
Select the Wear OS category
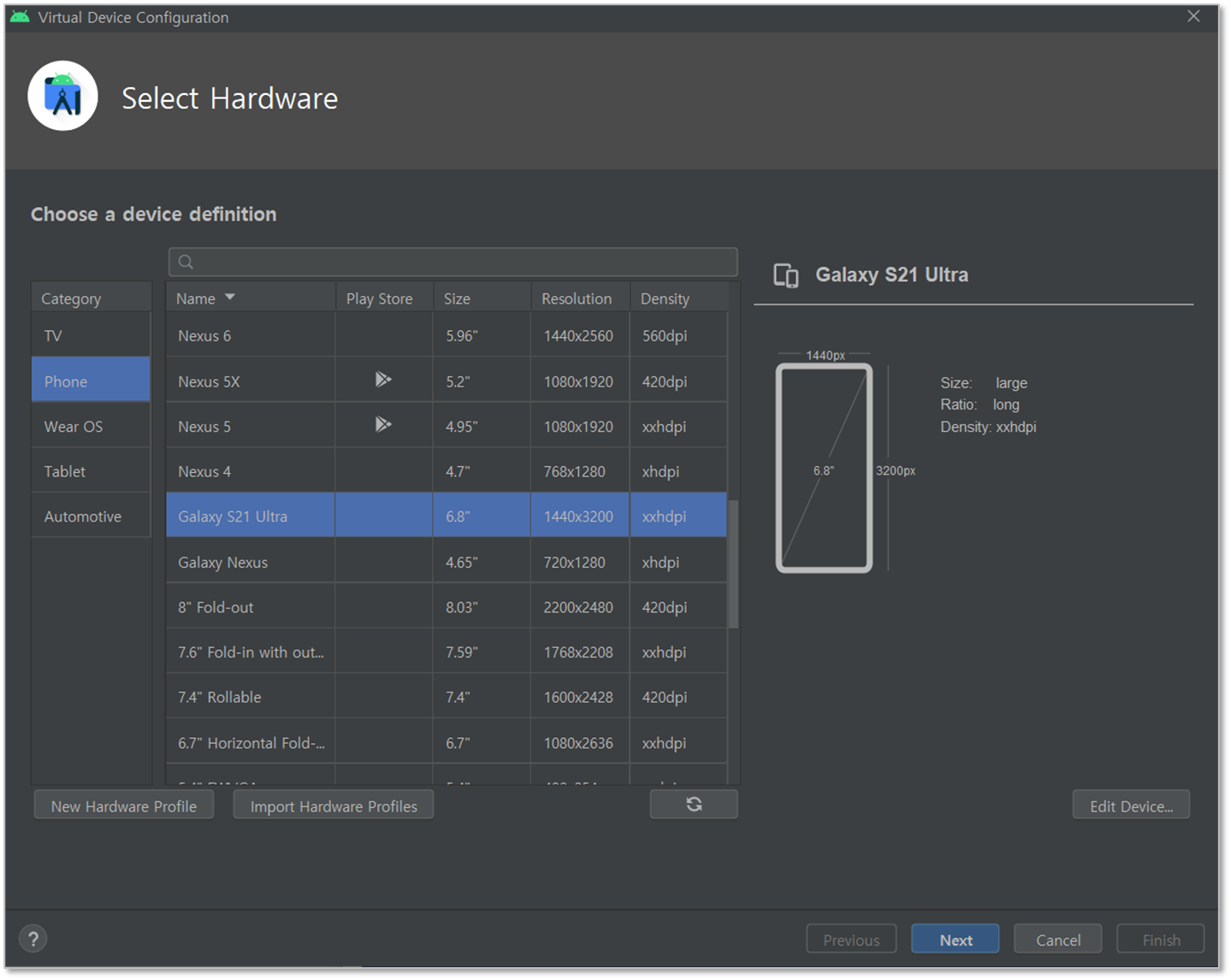[x=92, y=426]
